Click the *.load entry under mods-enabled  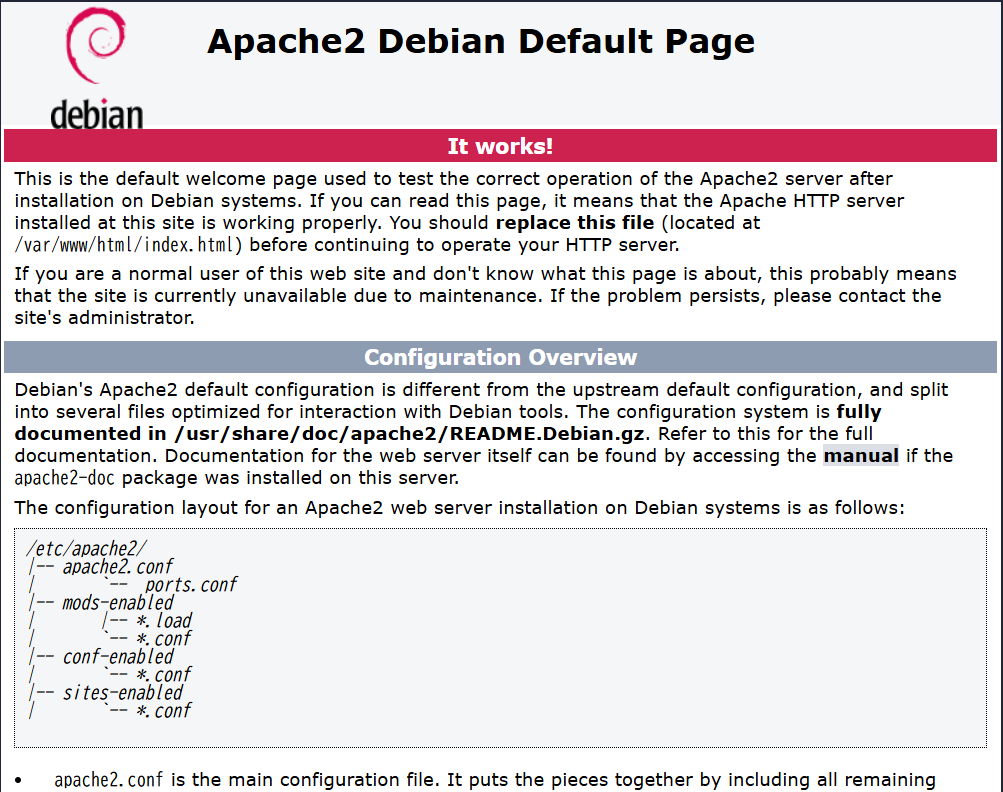point(163,620)
